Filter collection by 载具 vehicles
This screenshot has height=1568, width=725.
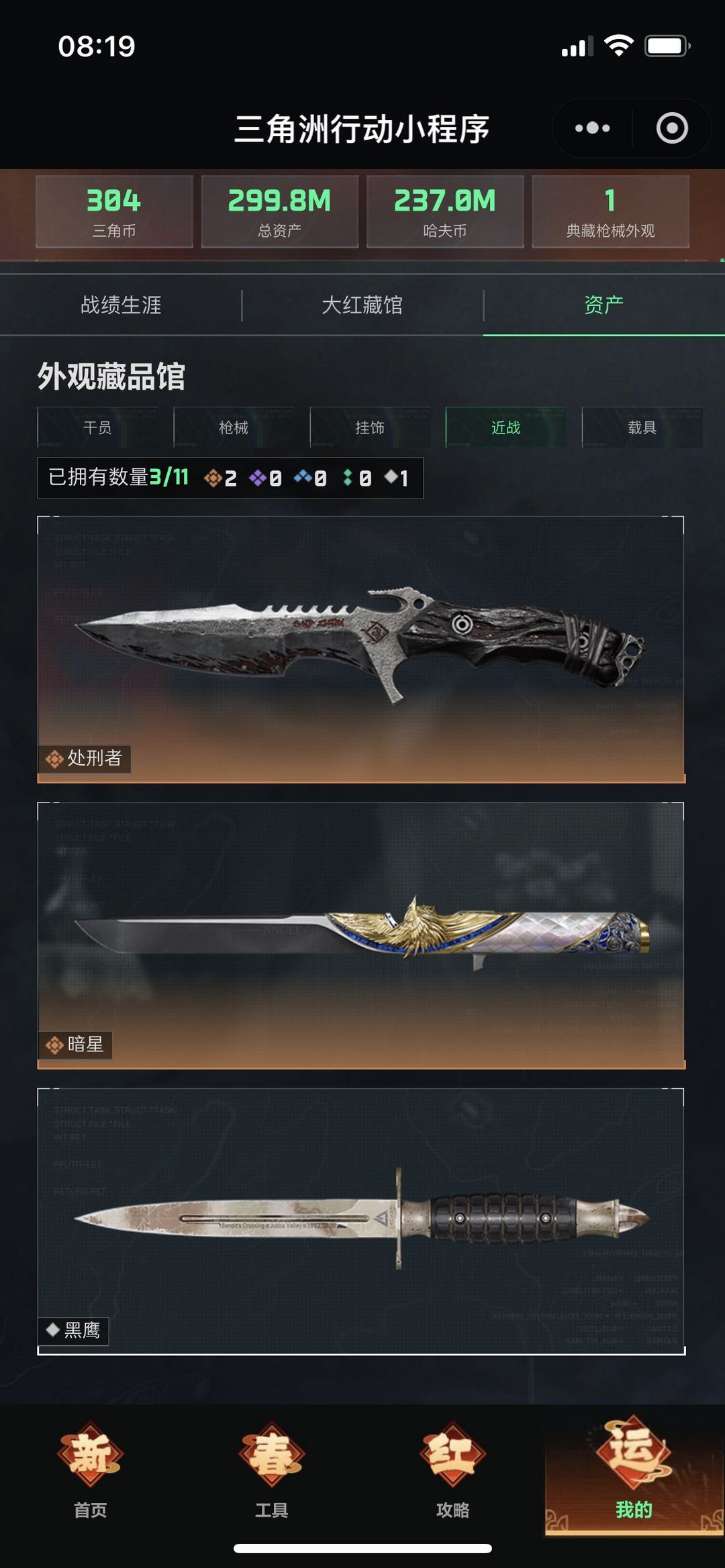click(x=642, y=427)
